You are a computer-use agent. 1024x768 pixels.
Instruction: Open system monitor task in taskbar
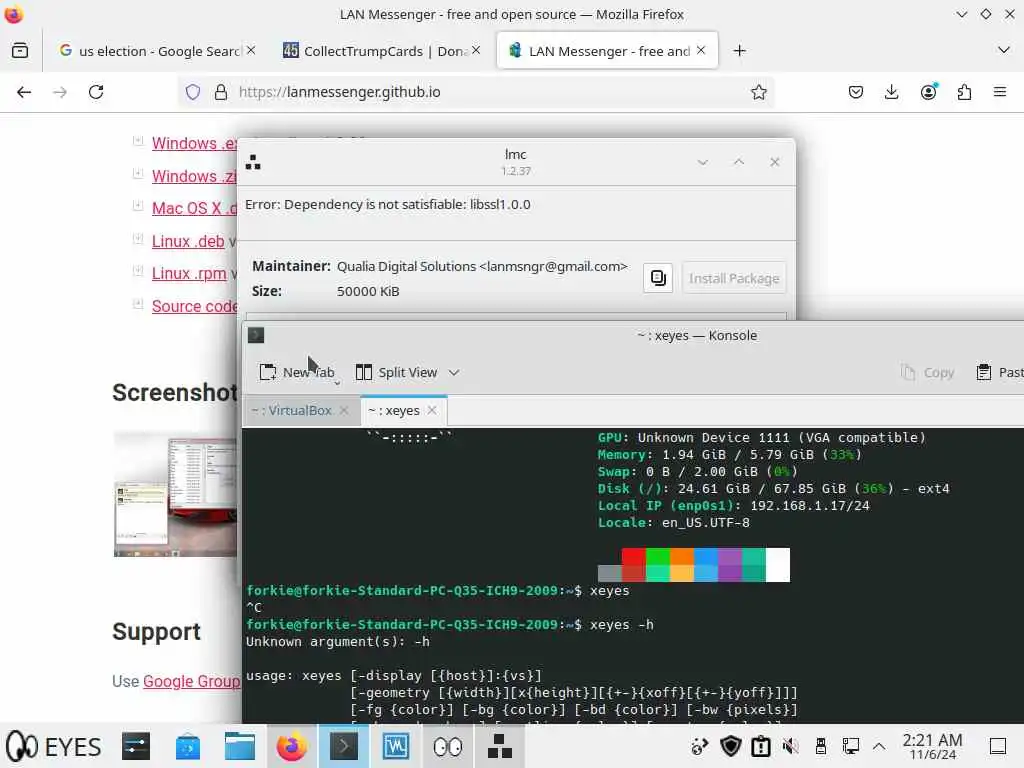tap(396, 746)
